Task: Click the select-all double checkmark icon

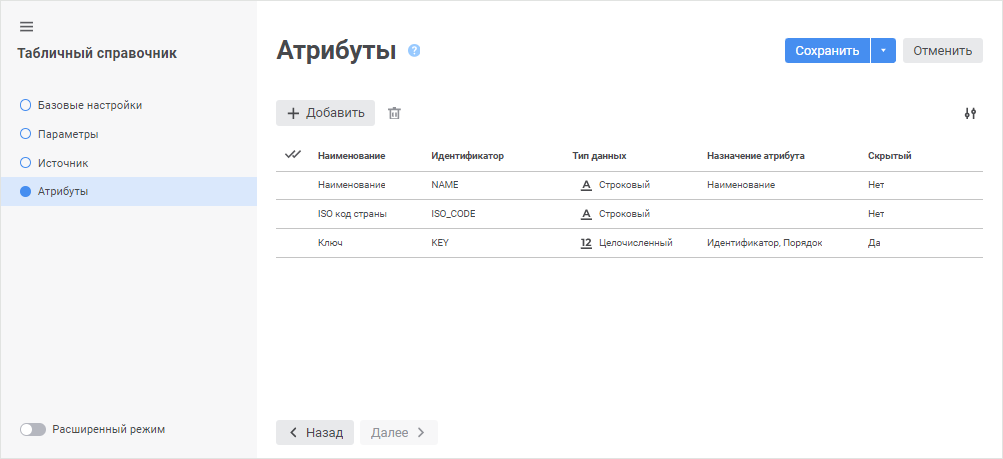Action: tap(293, 155)
